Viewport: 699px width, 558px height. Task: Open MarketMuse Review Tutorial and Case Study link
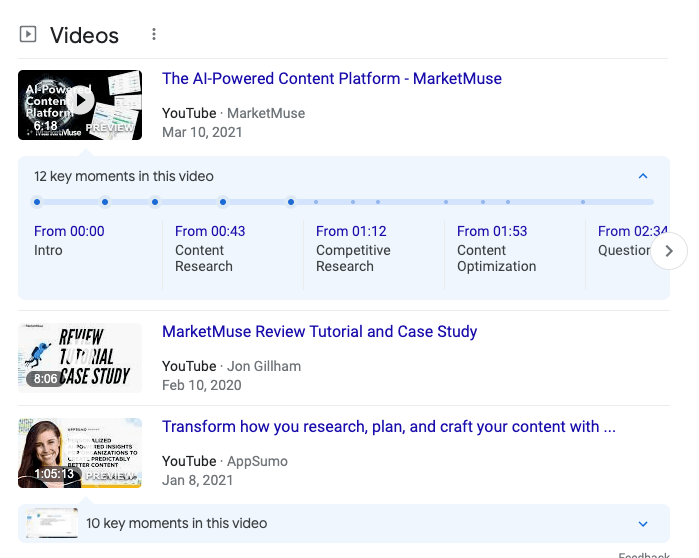coord(320,332)
